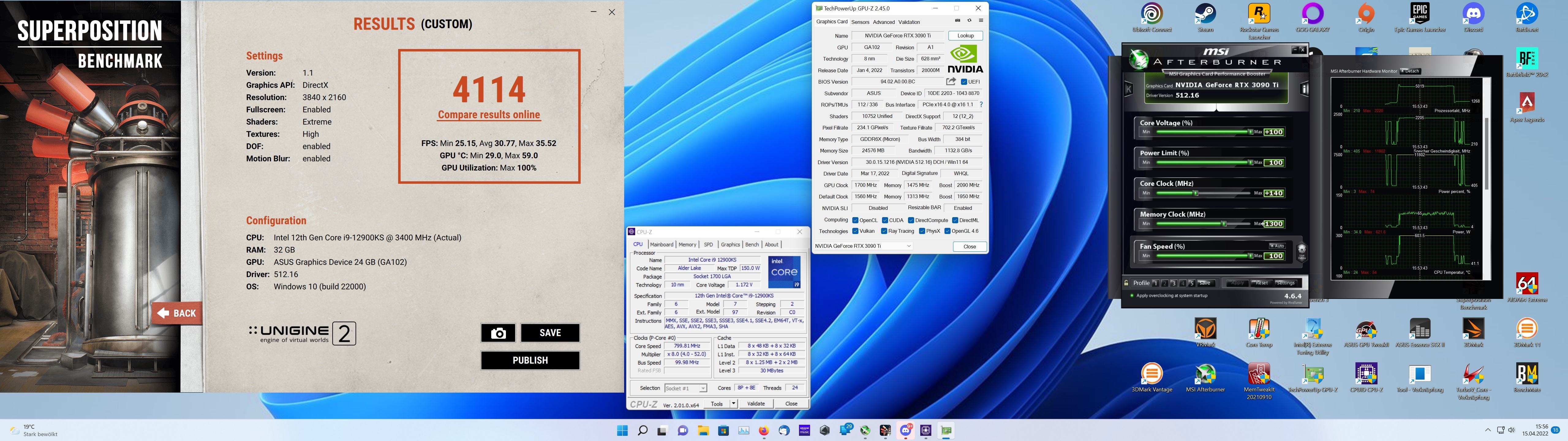Open the Mainboard tab in CPU-Z

click(661, 244)
